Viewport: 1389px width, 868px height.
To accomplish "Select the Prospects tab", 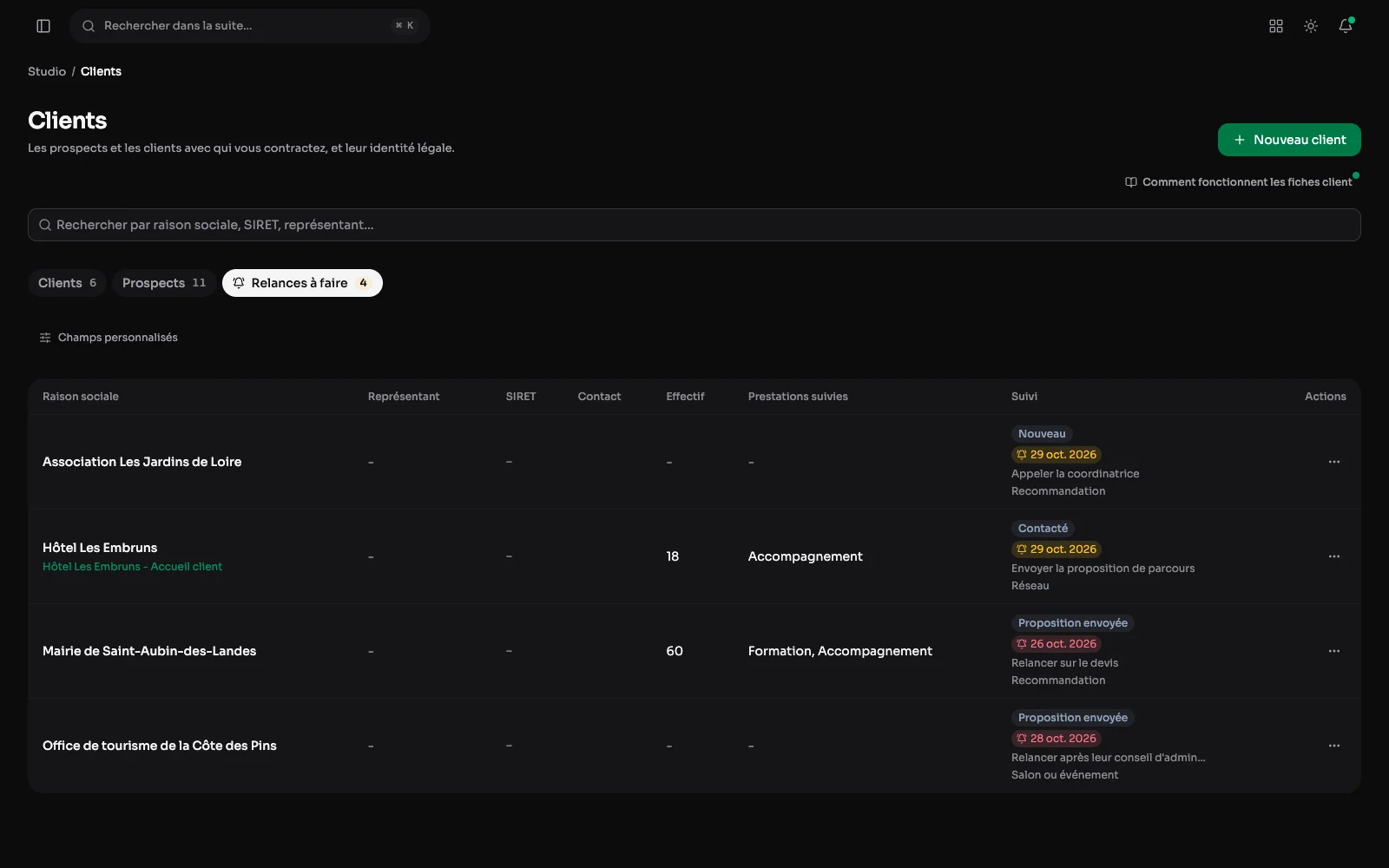I will (164, 283).
